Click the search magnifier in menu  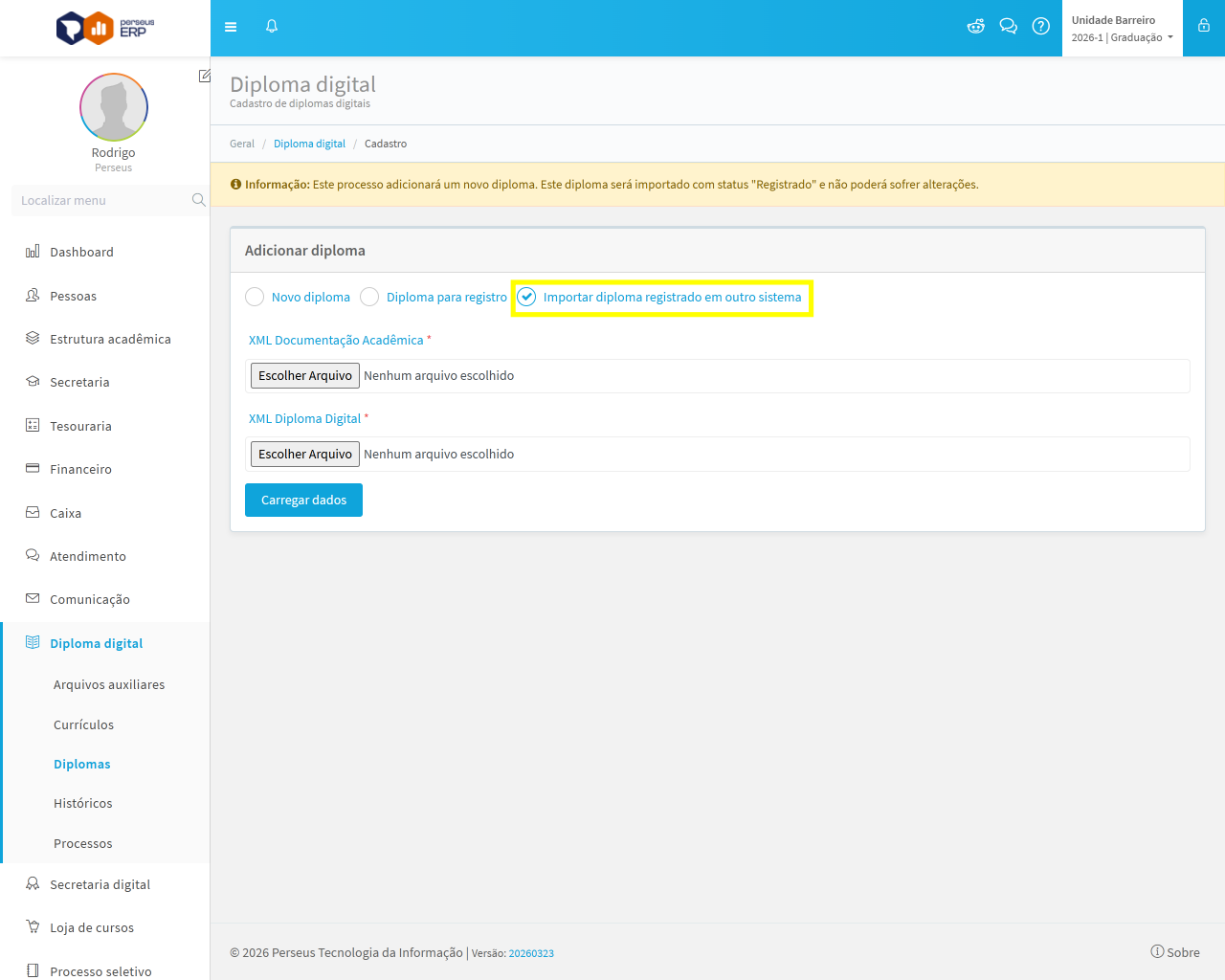[x=198, y=200]
